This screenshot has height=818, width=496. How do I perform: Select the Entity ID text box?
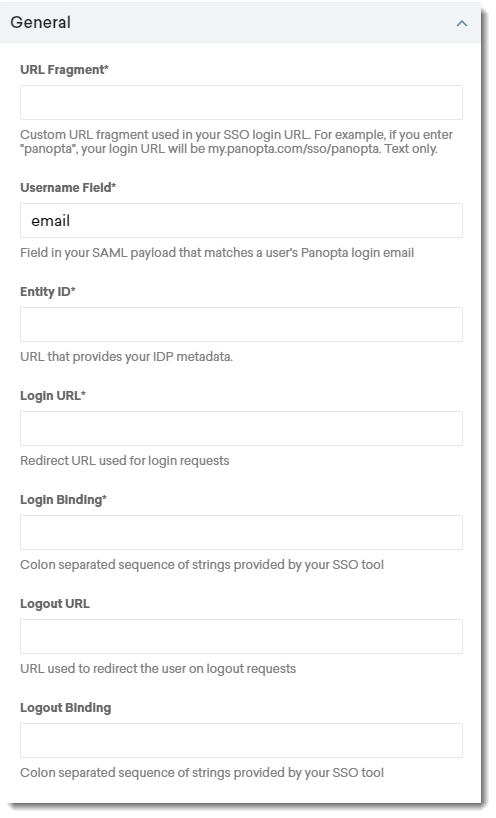(241, 324)
